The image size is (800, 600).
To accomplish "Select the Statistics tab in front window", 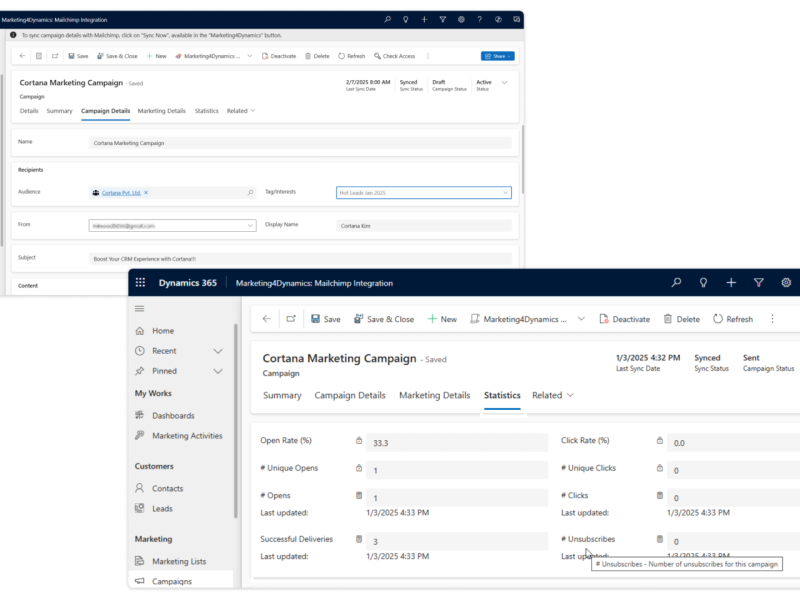I will pyautogui.click(x=502, y=395).
